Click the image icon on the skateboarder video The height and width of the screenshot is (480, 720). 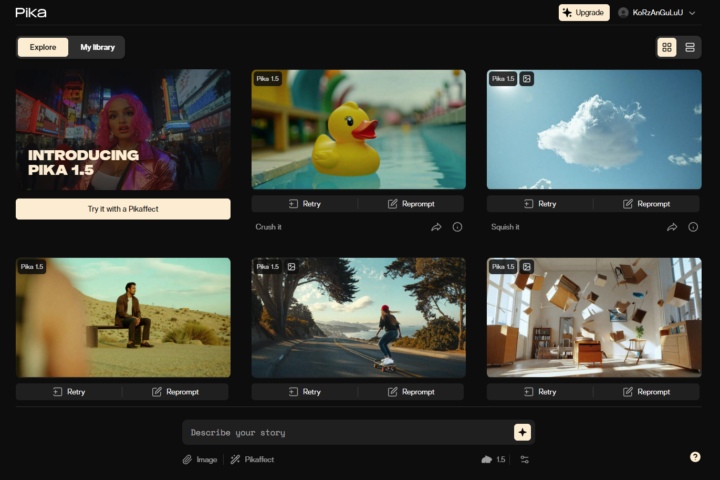coord(291,266)
